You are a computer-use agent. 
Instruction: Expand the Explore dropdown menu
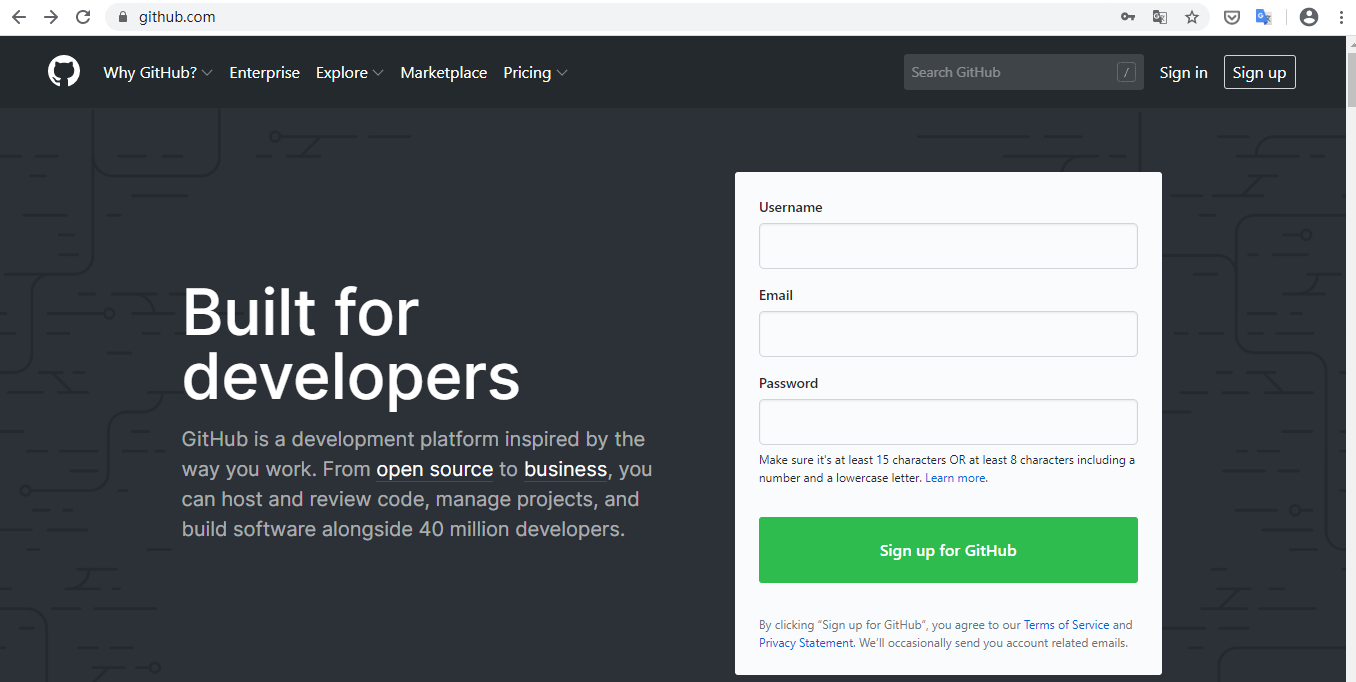tap(350, 72)
